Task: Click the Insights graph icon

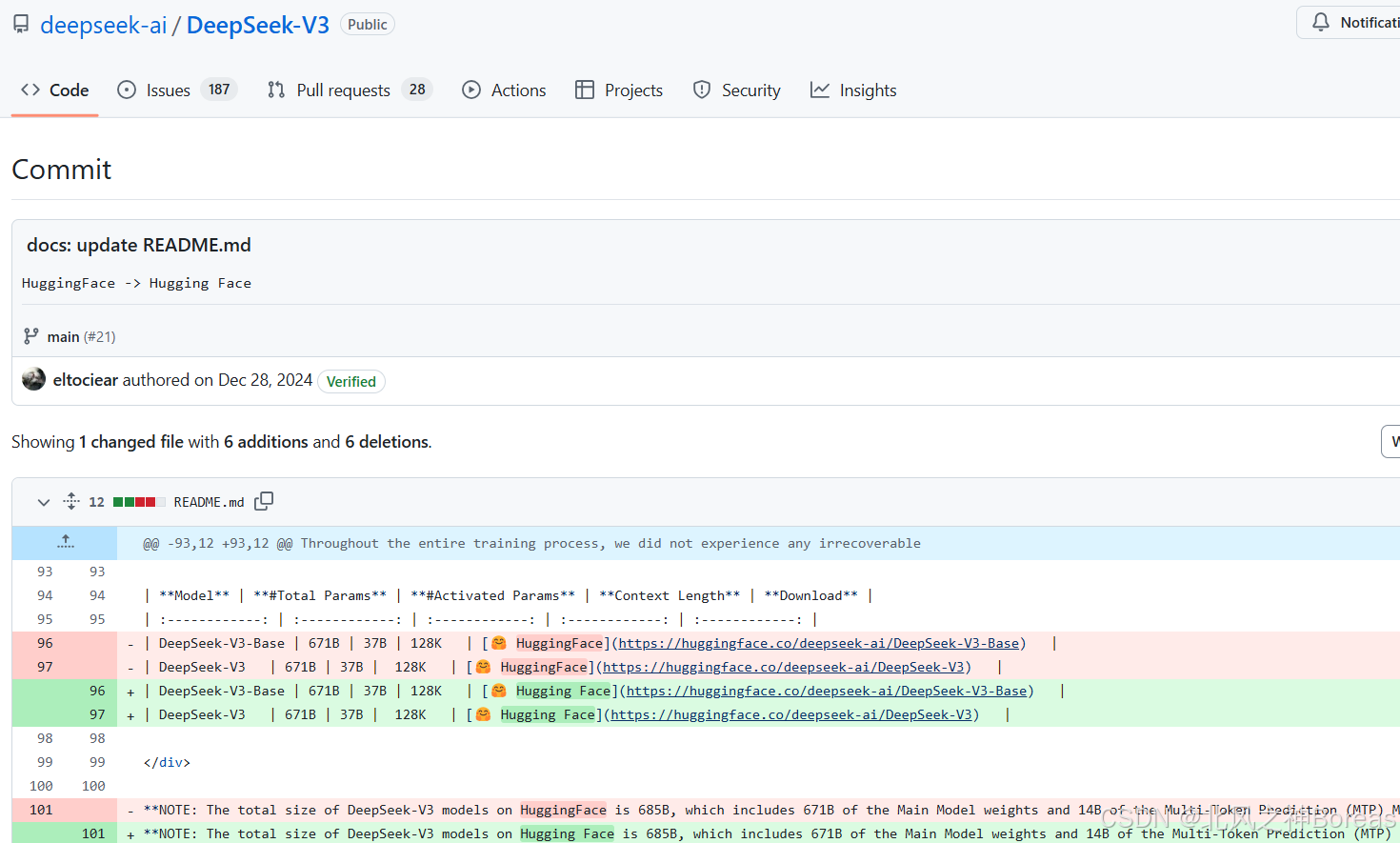Action: [820, 90]
